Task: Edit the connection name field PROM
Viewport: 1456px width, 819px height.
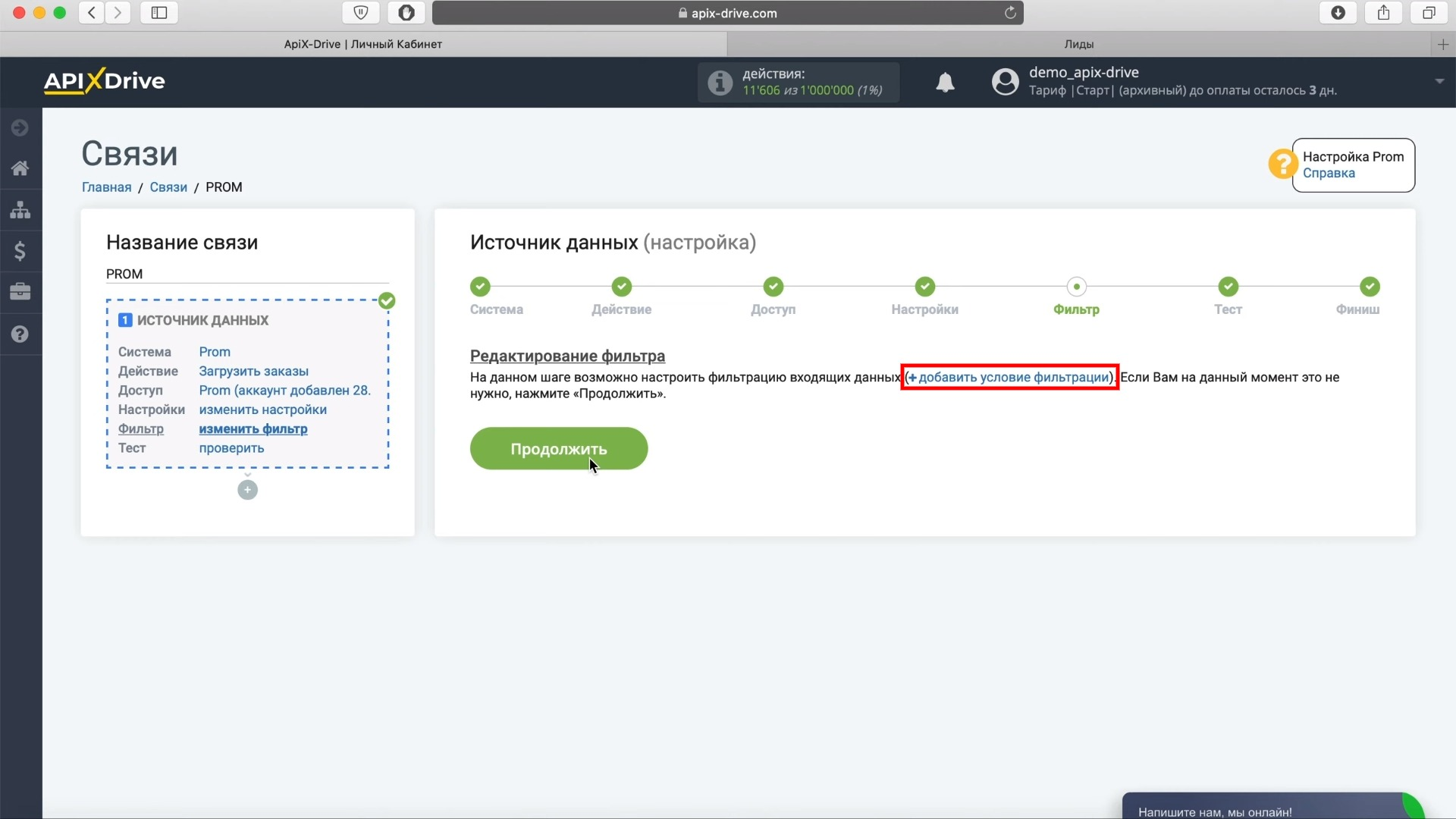Action: click(x=247, y=274)
